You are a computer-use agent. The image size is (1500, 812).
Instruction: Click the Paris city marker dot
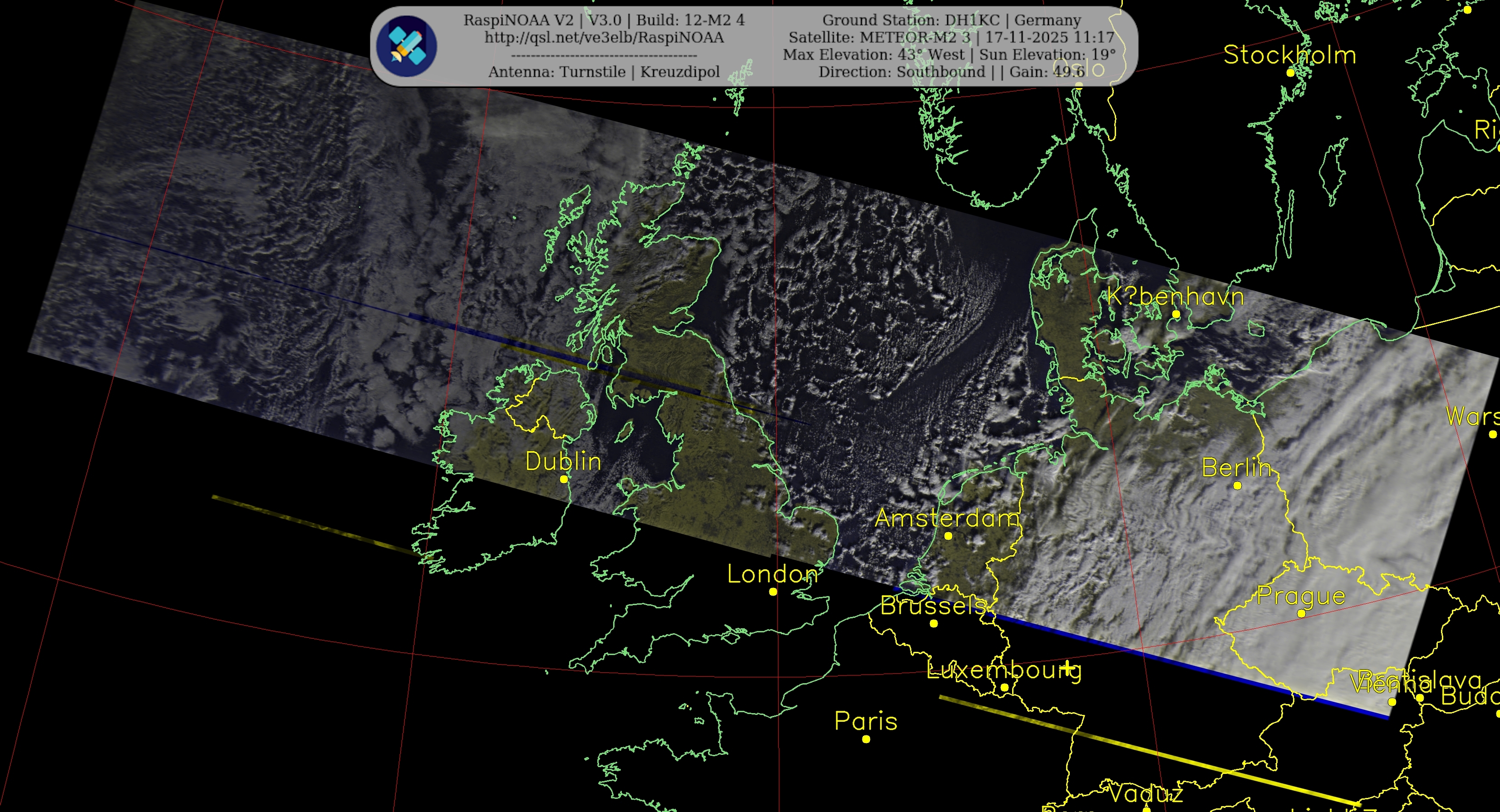866,739
